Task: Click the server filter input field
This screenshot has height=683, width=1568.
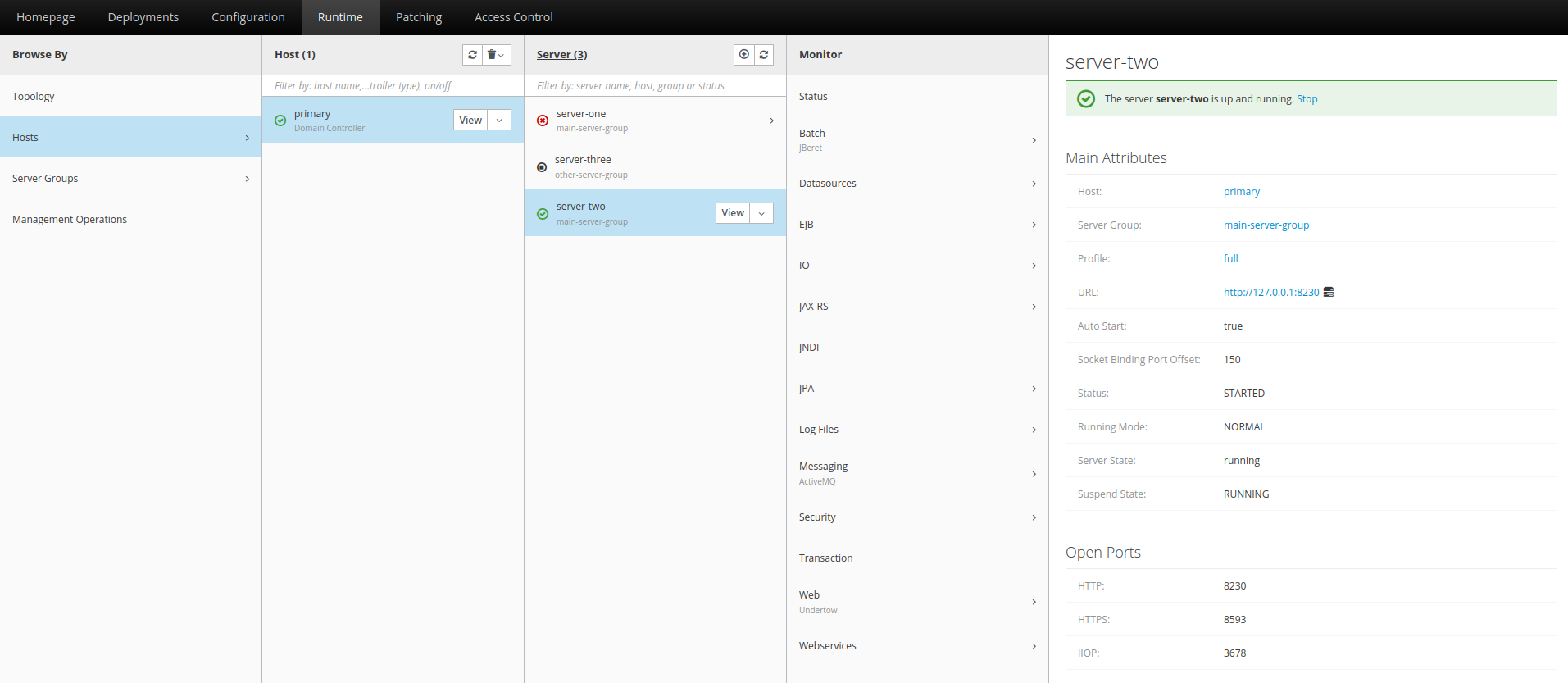Action: click(x=654, y=86)
